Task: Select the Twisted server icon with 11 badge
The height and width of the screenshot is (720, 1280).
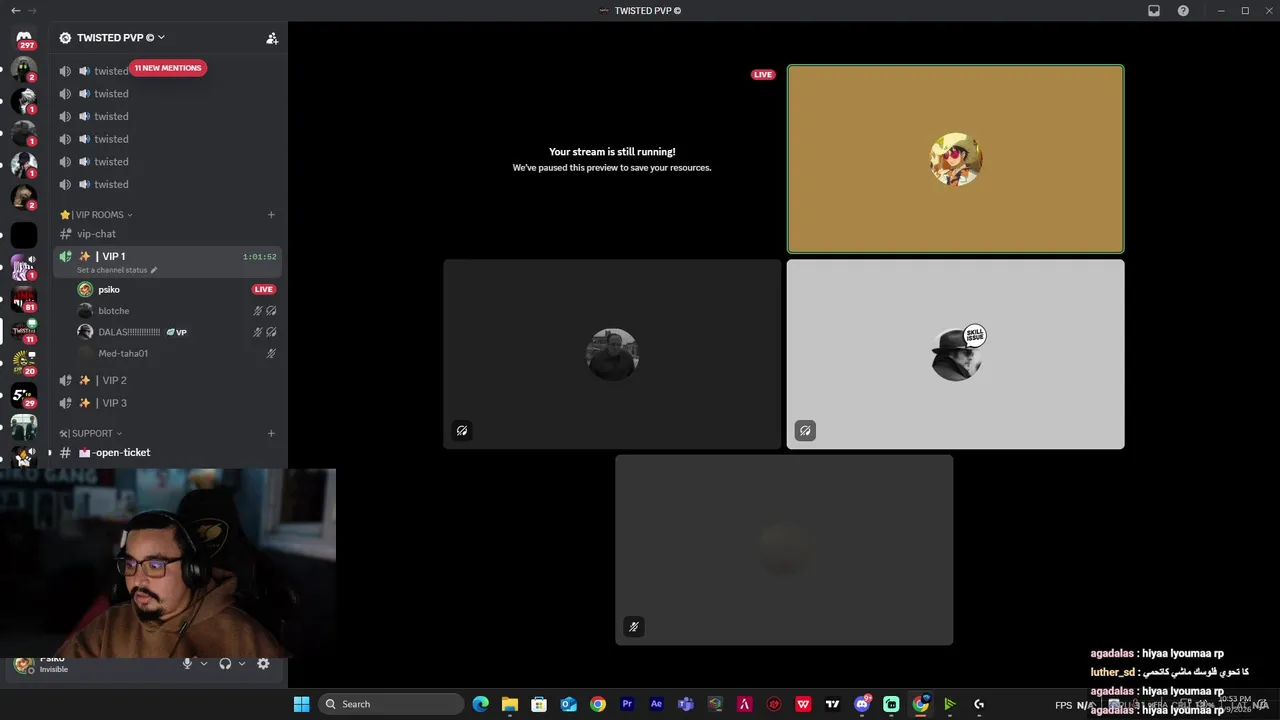Action: (24, 331)
